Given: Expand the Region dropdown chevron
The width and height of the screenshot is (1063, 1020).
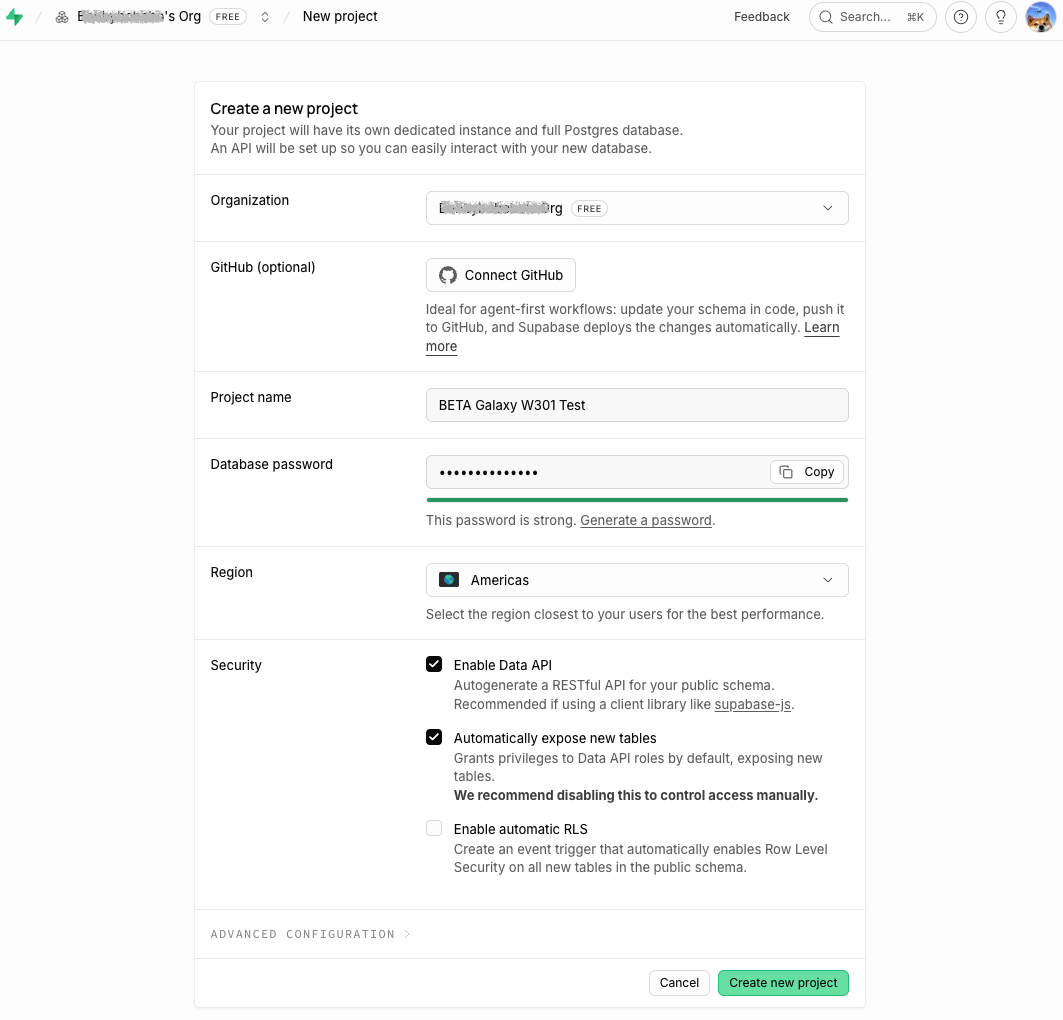Looking at the screenshot, I should coord(828,580).
